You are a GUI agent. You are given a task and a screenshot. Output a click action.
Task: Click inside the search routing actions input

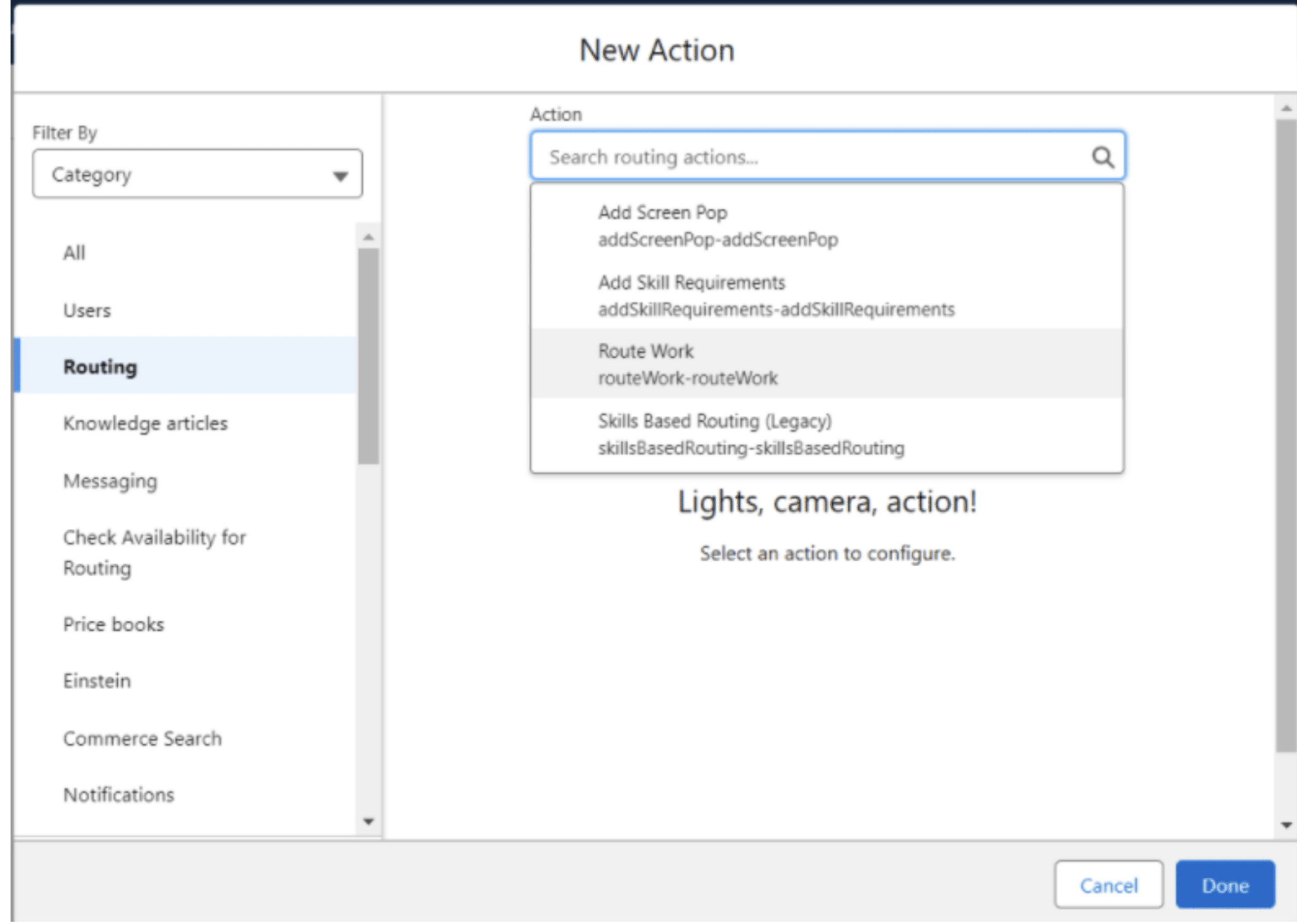pos(760,156)
